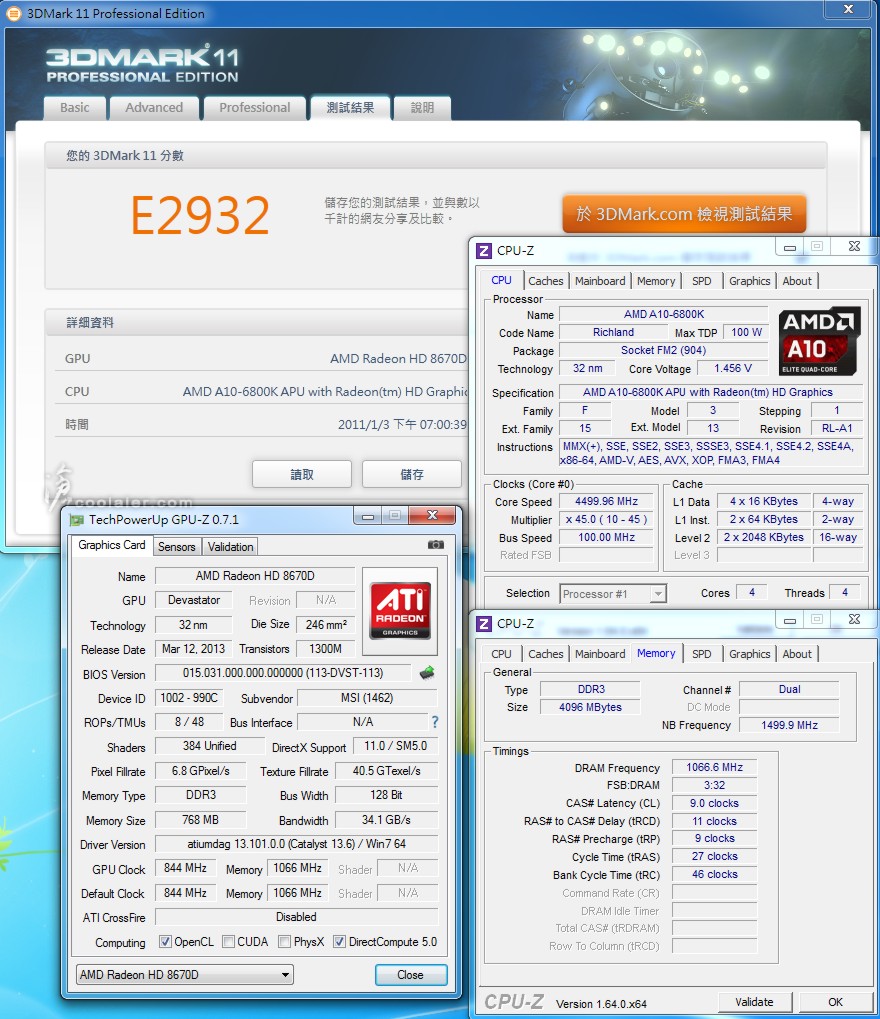The width and height of the screenshot is (880, 1019).
Task: Switch to the Advanced tab in 3DMark
Action: click(154, 108)
